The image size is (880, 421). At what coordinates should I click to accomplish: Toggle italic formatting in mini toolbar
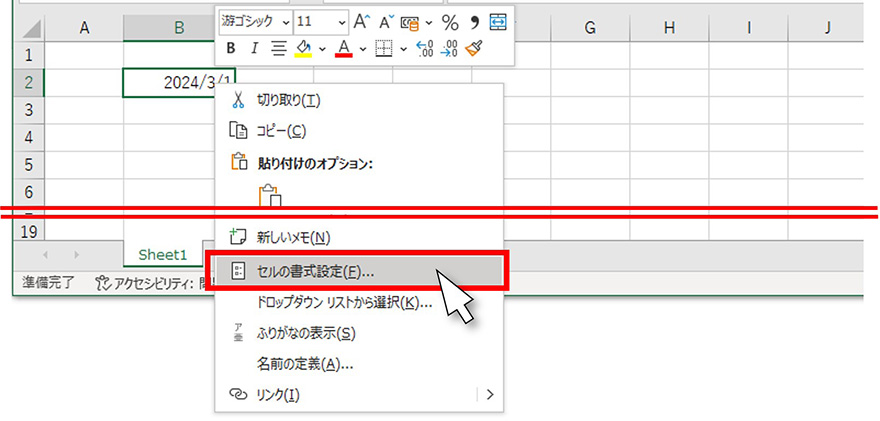click(x=254, y=48)
